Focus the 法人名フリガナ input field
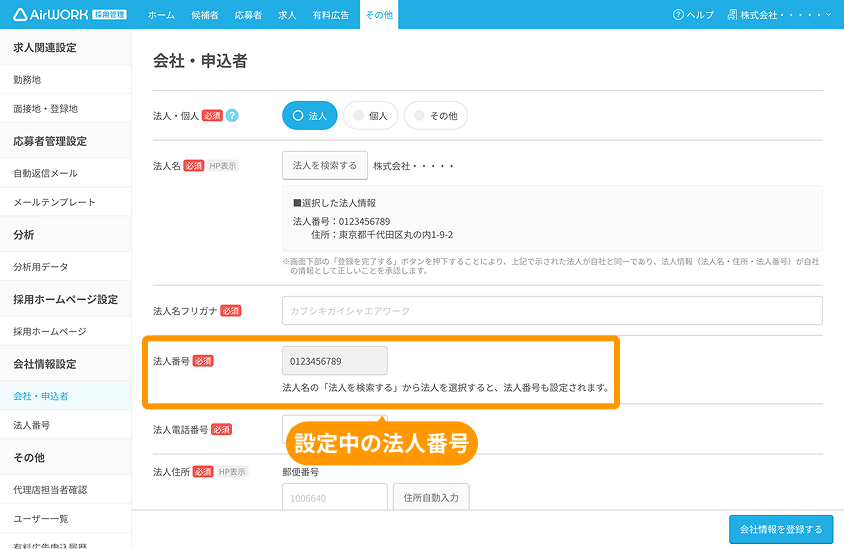Screen dimensions: 844x549 (552, 311)
